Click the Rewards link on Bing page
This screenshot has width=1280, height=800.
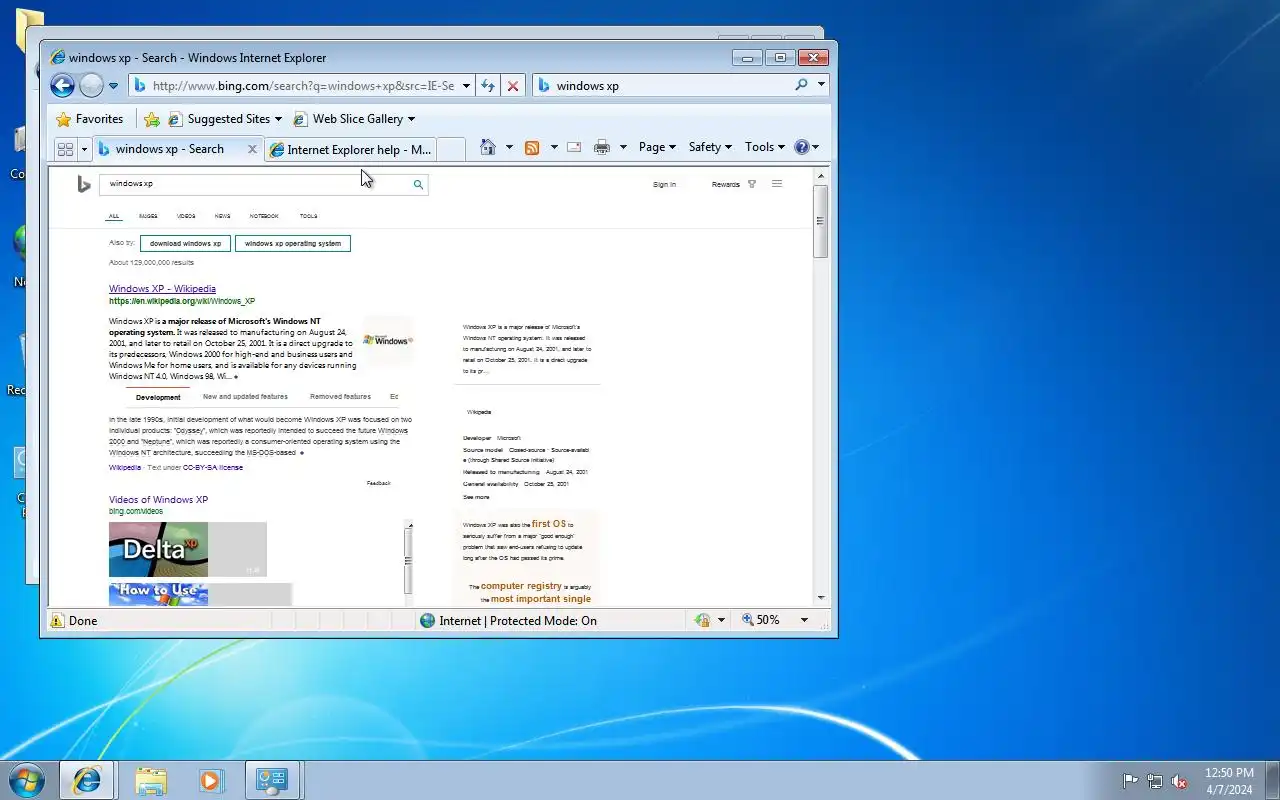pos(726,184)
